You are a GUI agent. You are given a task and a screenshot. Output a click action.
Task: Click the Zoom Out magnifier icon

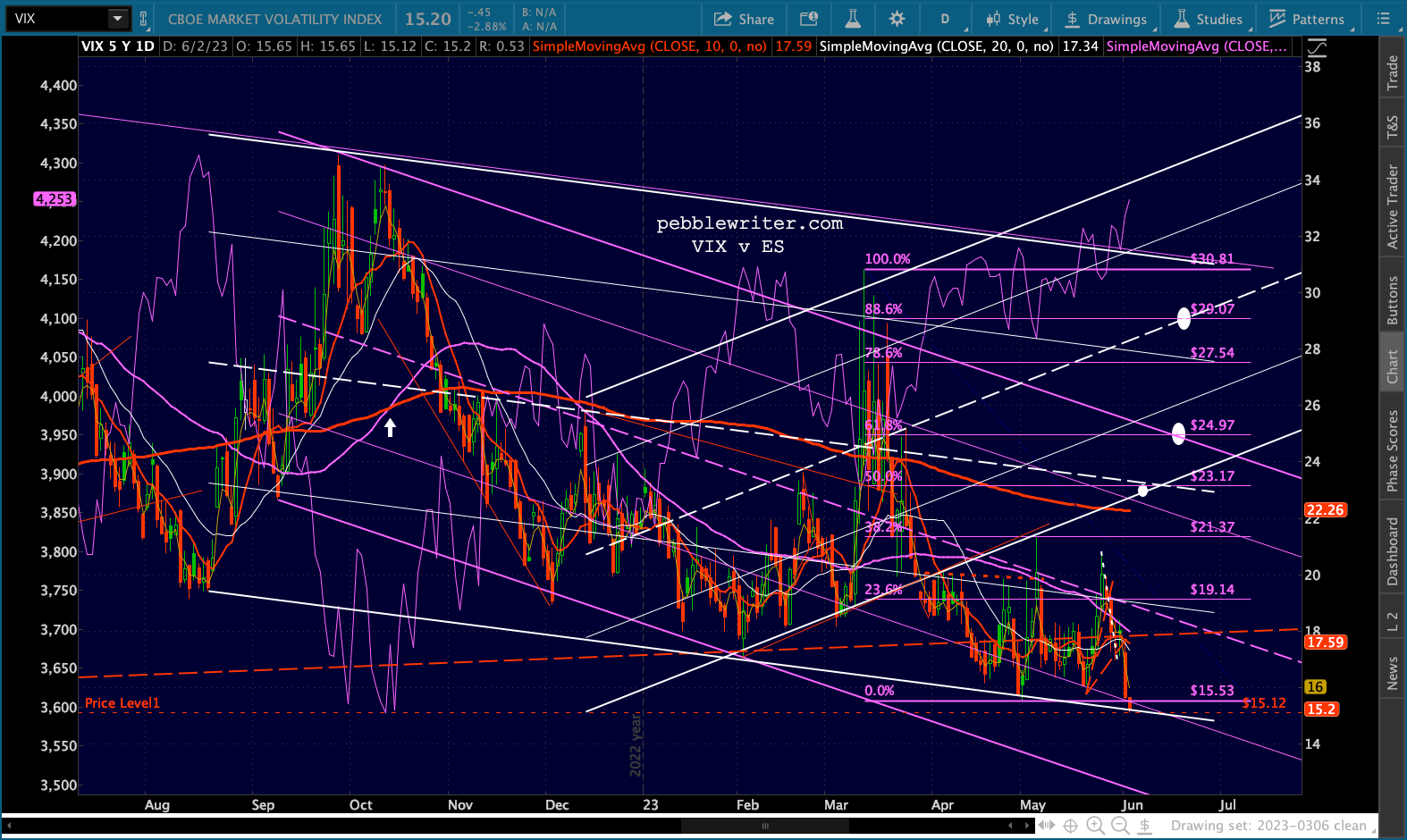coord(1119,825)
